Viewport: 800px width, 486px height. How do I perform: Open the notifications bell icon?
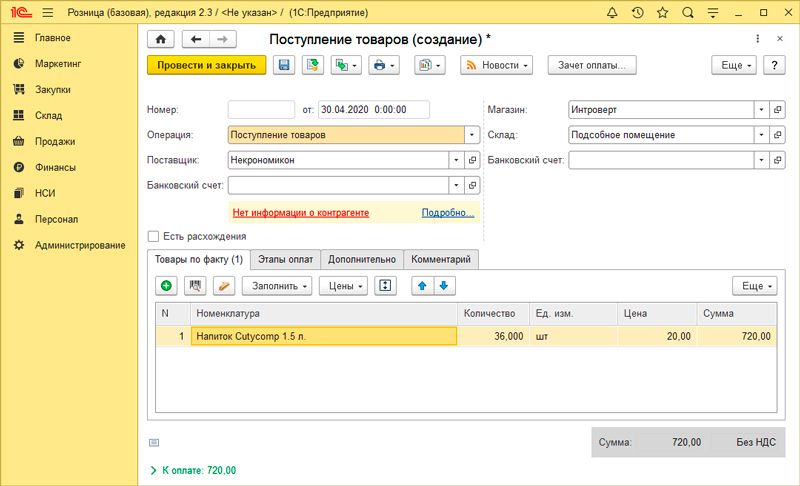612,13
